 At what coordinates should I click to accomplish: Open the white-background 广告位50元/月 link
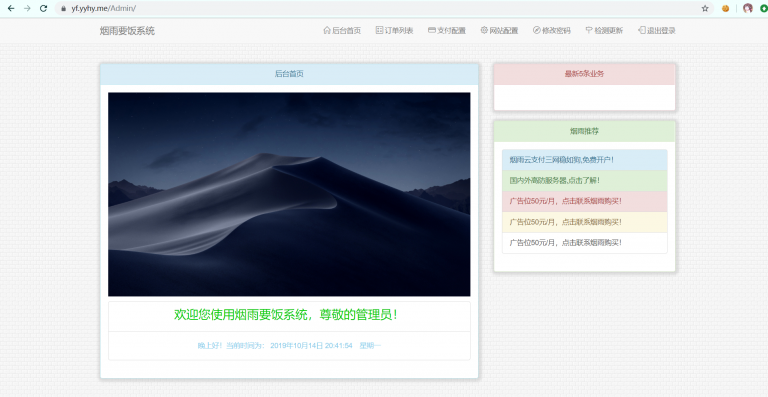pos(584,243)
